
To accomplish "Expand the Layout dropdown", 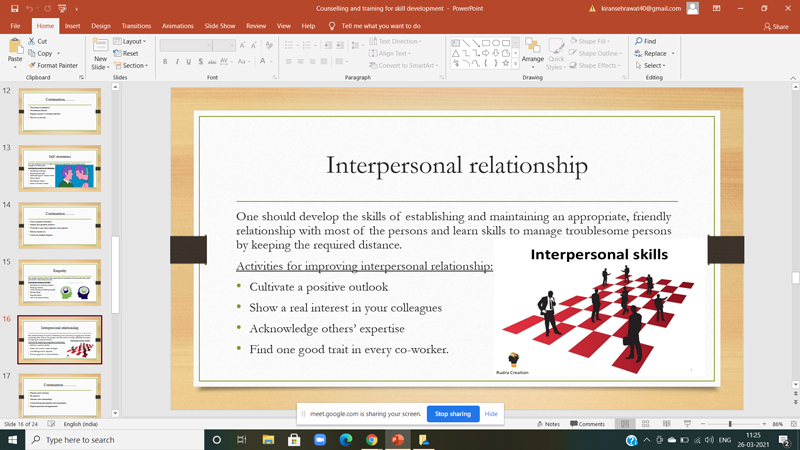I will tap(133, 42).
